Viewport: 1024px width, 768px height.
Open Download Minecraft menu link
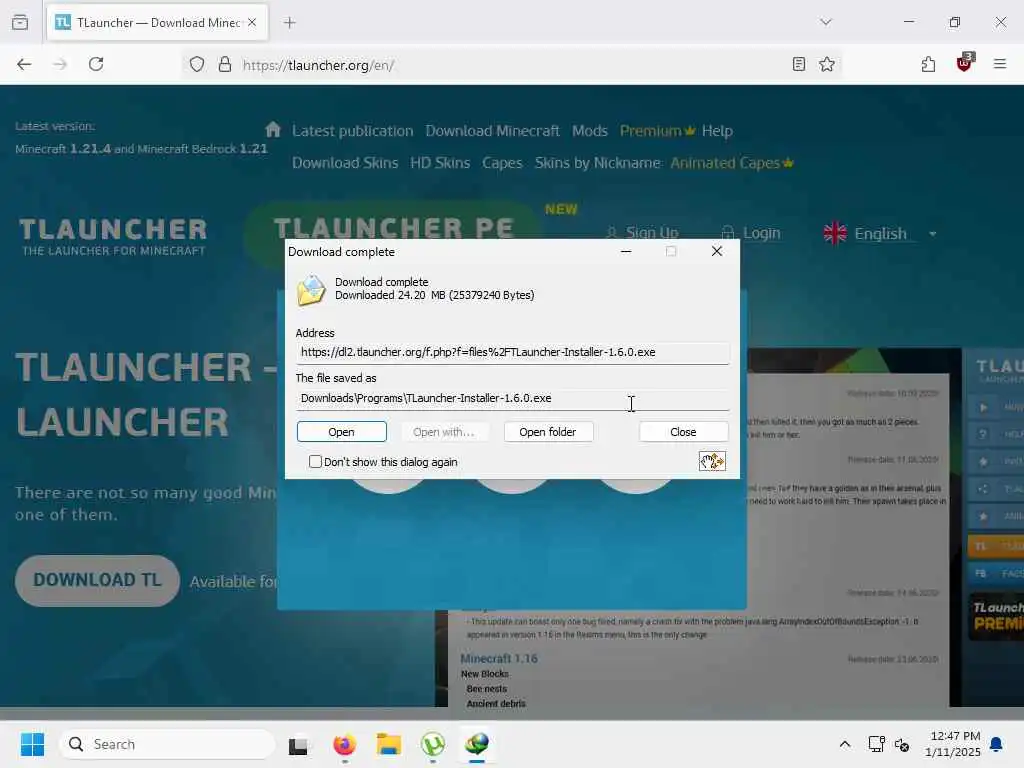pyautogui.click(x=492, y=131)
